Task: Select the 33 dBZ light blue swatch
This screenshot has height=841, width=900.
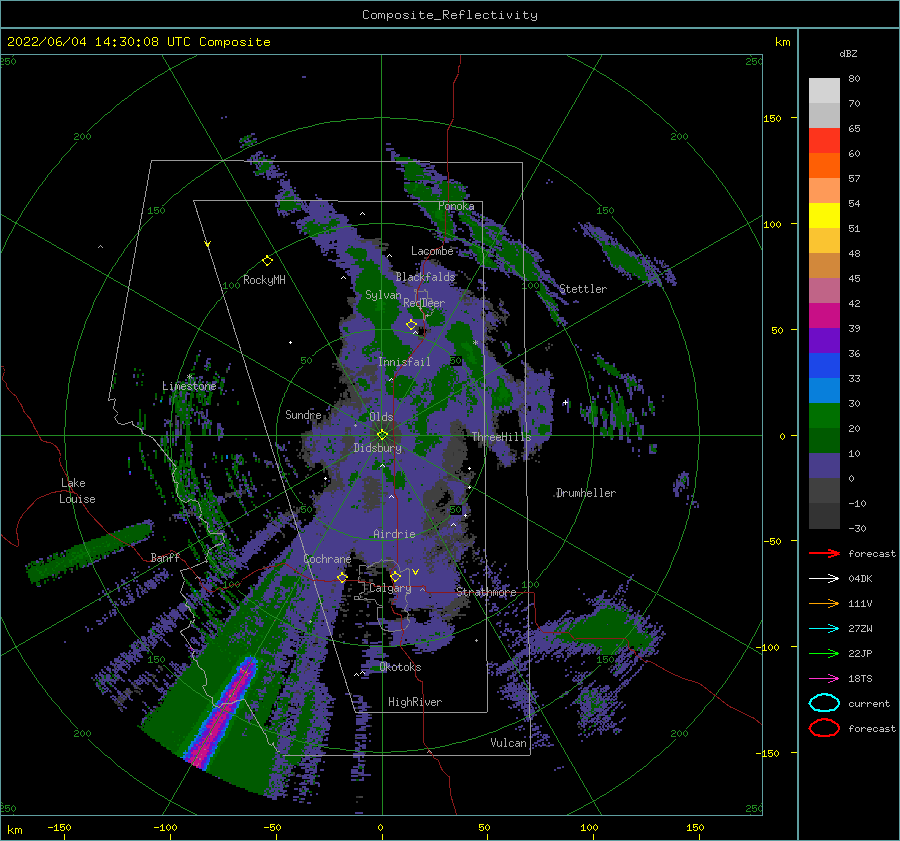Action: (x=824, y=390)
